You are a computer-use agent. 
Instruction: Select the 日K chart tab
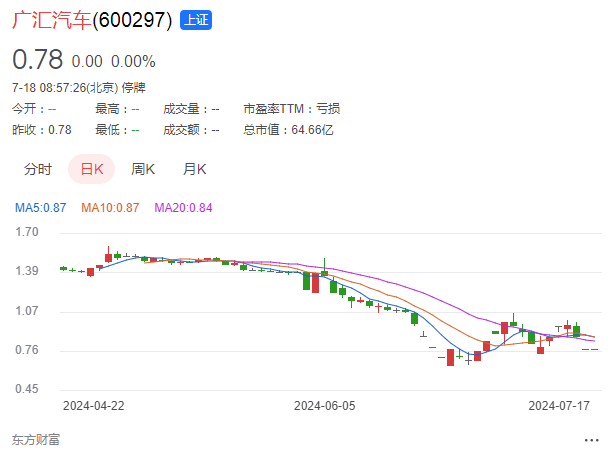click(x=92, y=169)
